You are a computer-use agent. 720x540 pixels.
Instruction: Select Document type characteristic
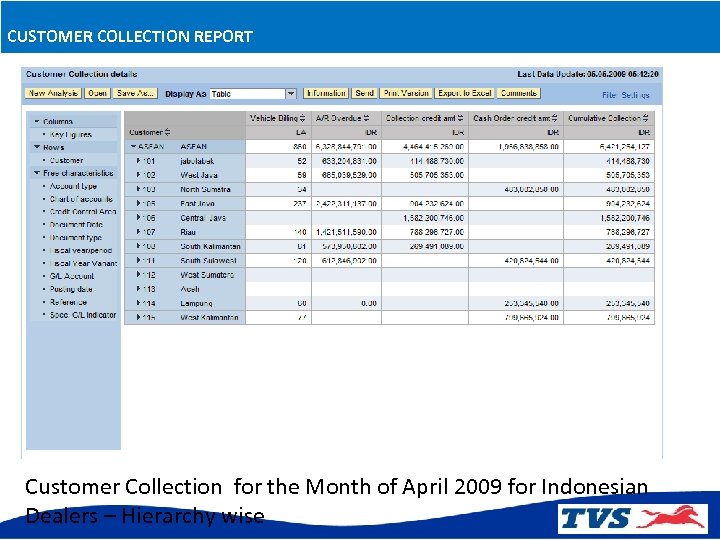tap(76, 237)
